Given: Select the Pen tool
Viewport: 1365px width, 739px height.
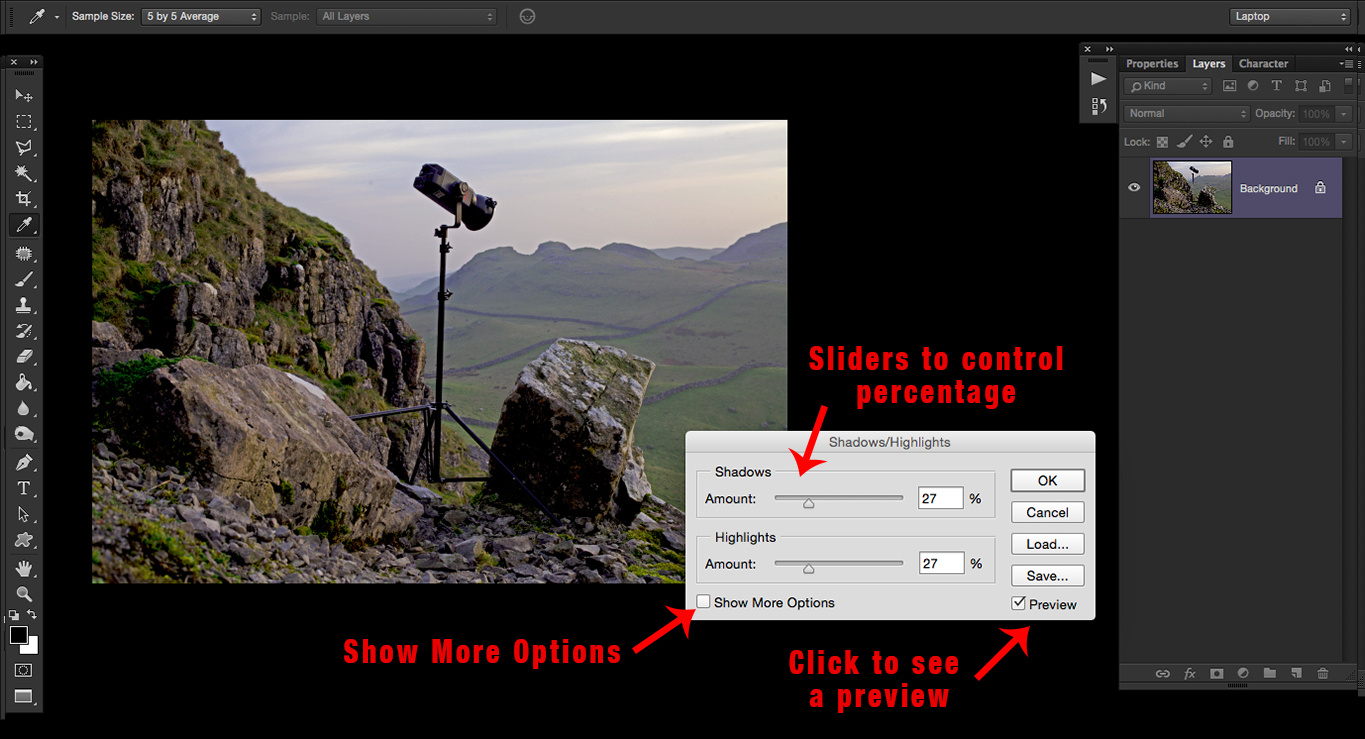Looking at the screenshot, I should click(24, 463).
